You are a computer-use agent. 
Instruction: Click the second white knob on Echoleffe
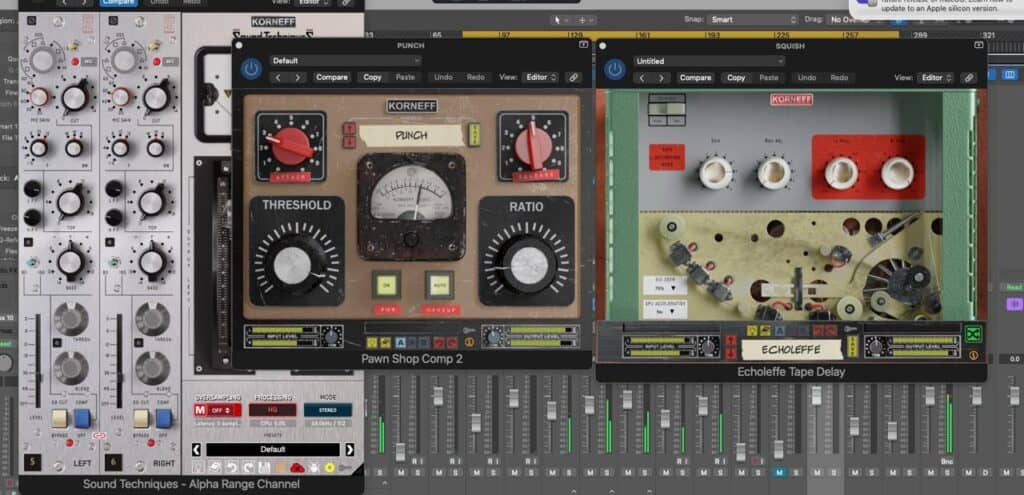[775, 173]
